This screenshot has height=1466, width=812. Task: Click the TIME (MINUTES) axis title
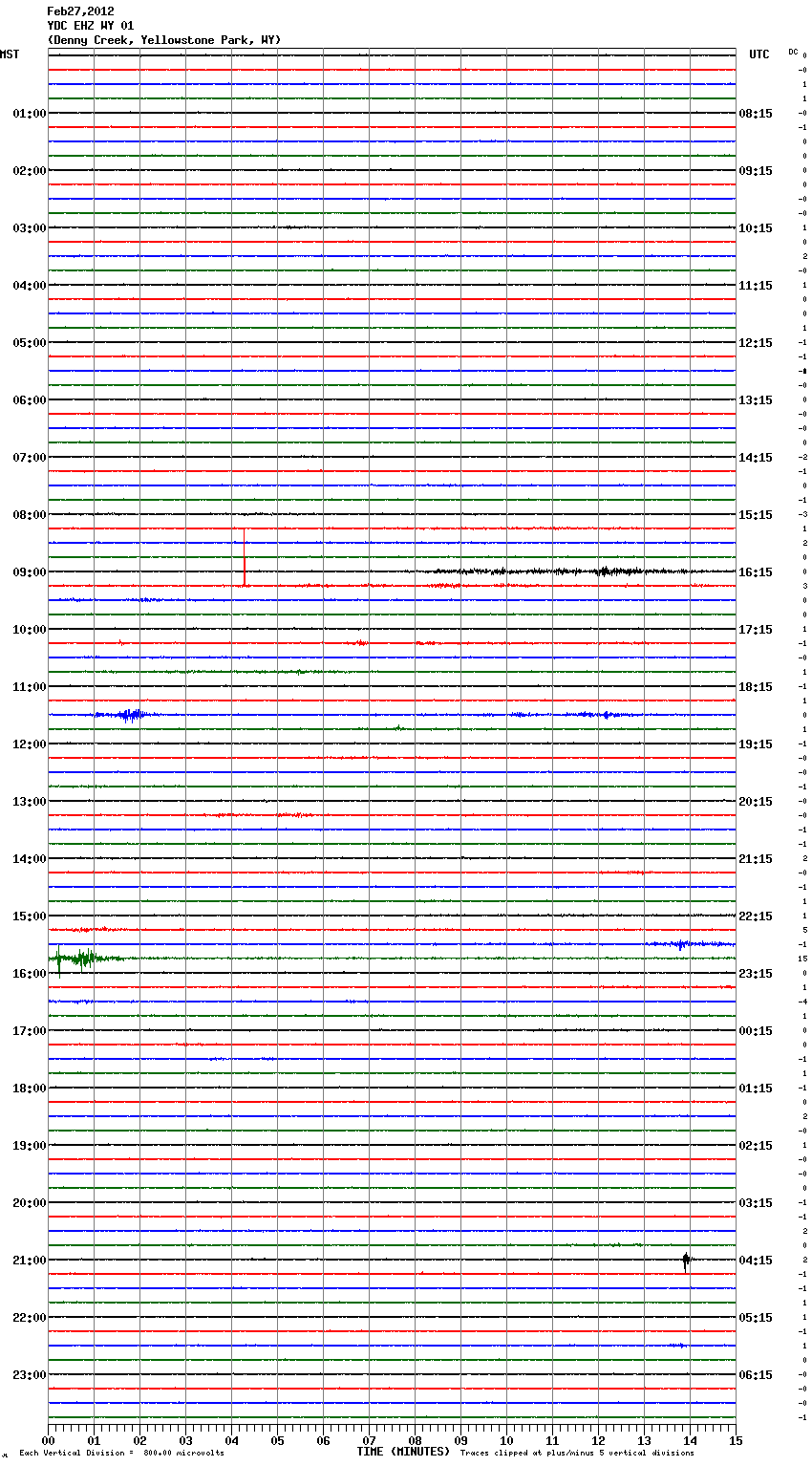pos(403,1452)
